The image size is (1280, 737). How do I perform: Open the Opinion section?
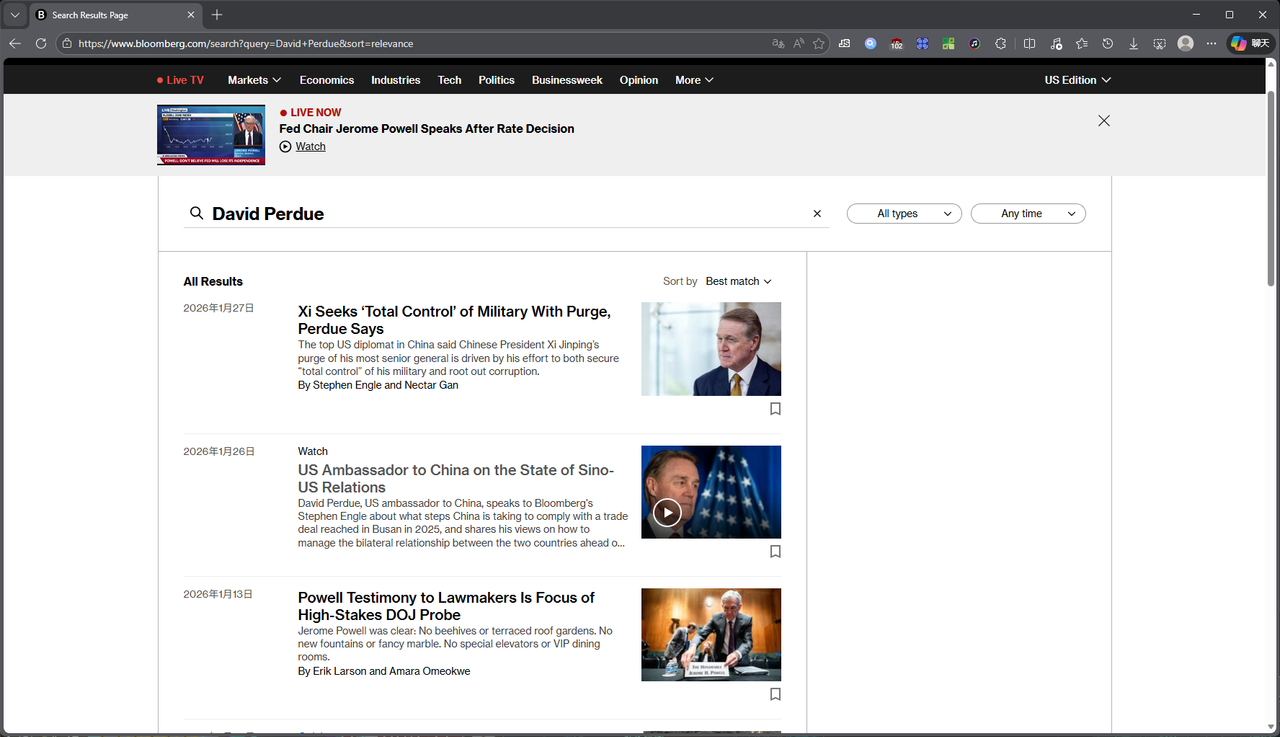(x=639, y=80)
